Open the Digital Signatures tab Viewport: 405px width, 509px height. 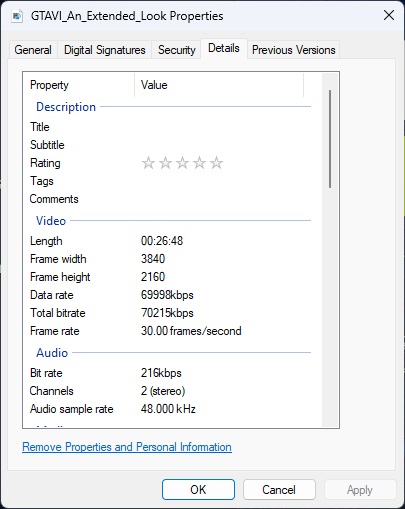coord(104,50)
